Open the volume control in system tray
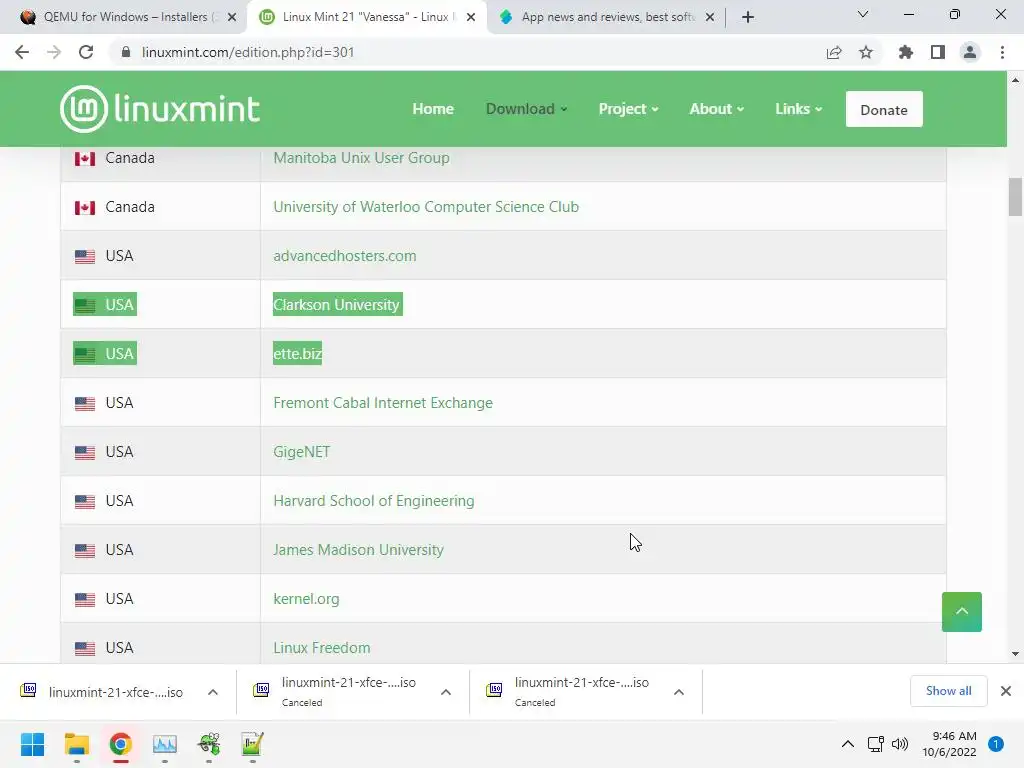The height and width of the screenshot is (768, 1024). point(900,744)
